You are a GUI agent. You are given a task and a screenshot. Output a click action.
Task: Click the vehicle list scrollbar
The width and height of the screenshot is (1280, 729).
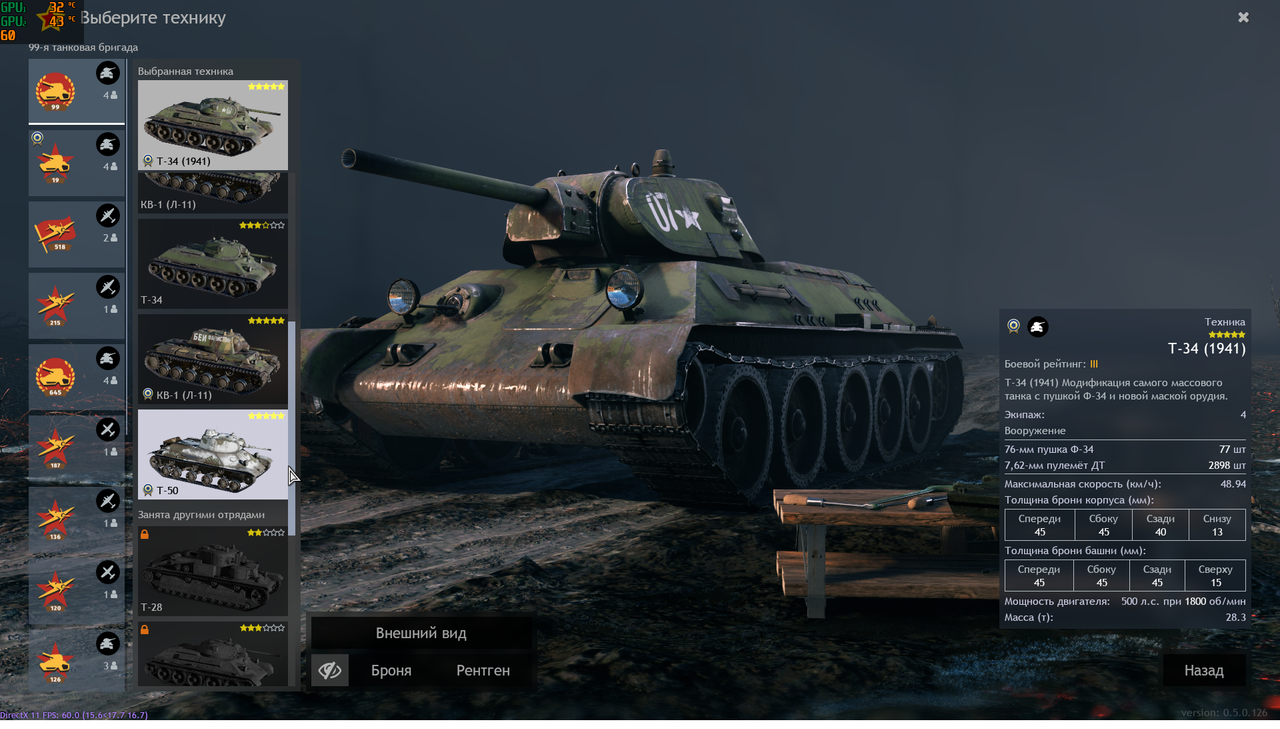click(292, 428)
